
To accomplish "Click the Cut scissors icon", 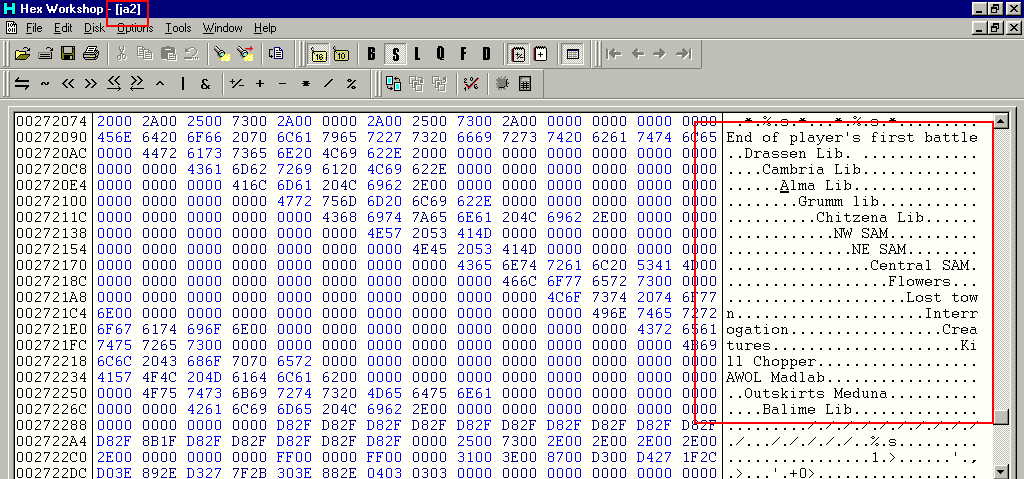I will point(122,54).
